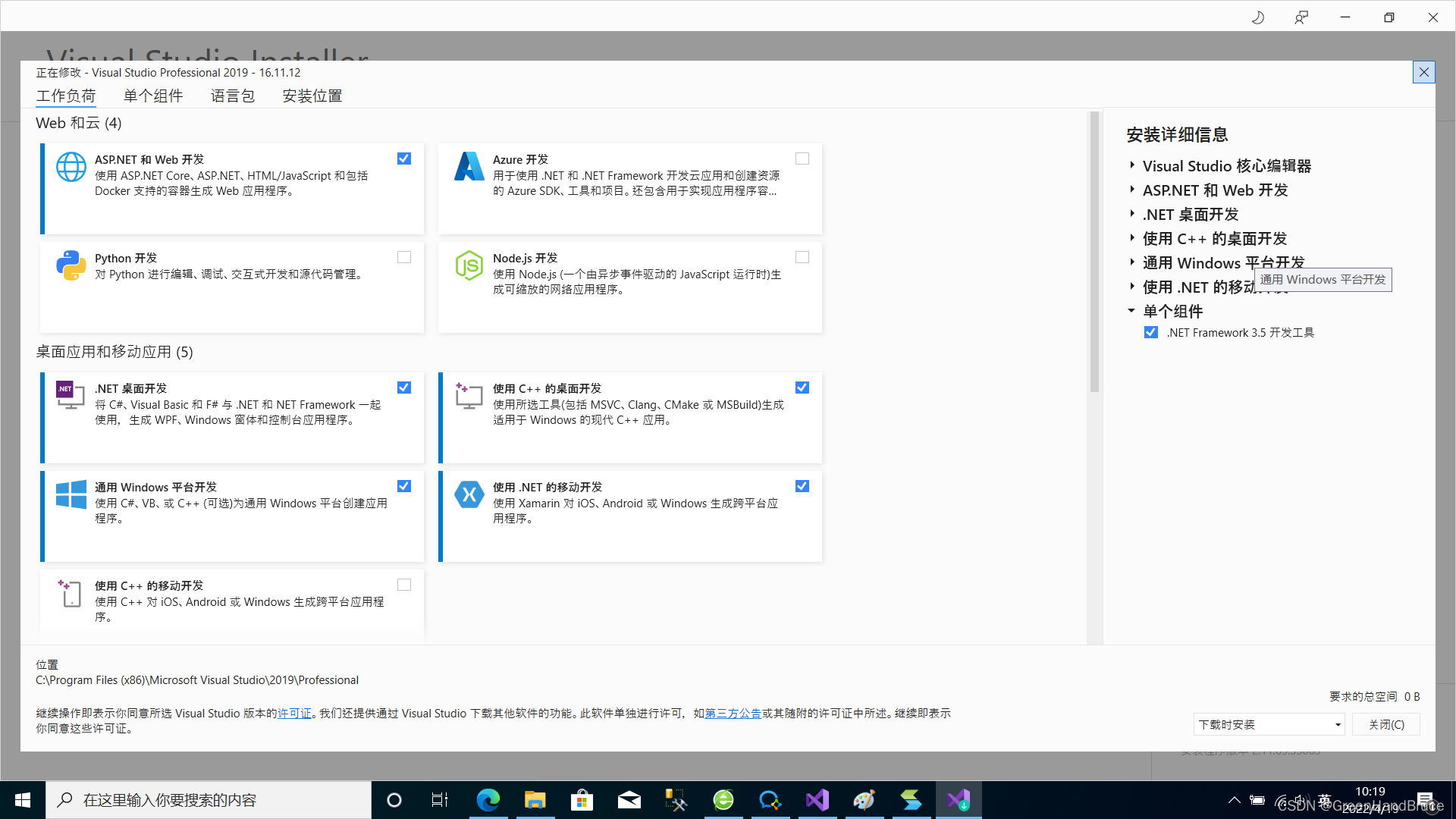Open the 许可证 license link
The height and width of the screenshot is (819, 1456).
294,713
